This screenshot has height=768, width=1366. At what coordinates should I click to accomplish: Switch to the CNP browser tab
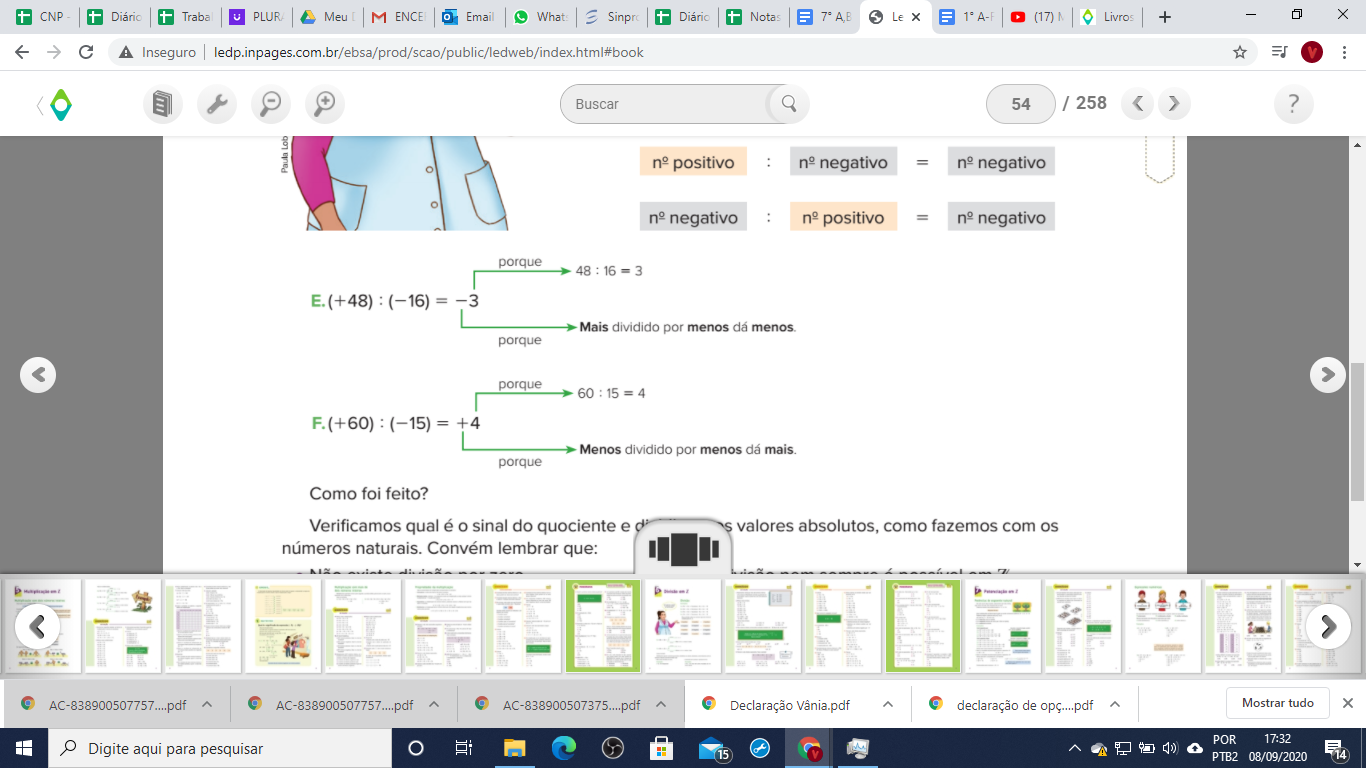(41, 17)
